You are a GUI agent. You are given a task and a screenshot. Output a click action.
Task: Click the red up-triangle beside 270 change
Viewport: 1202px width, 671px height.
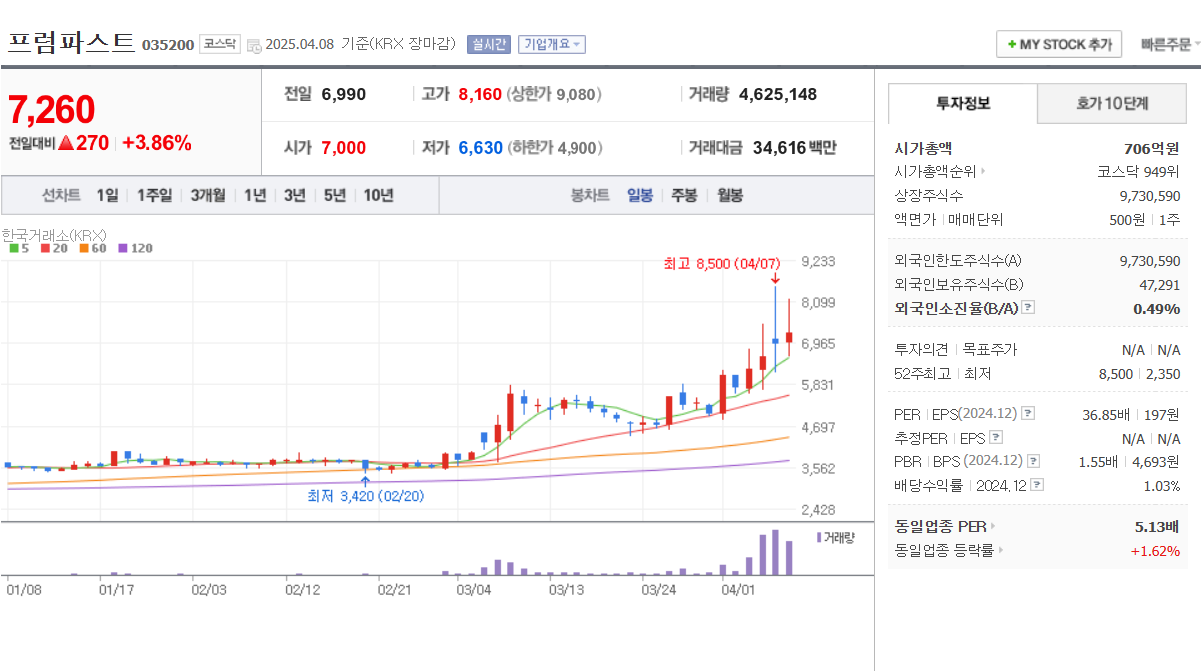click(x=66, y=143)
